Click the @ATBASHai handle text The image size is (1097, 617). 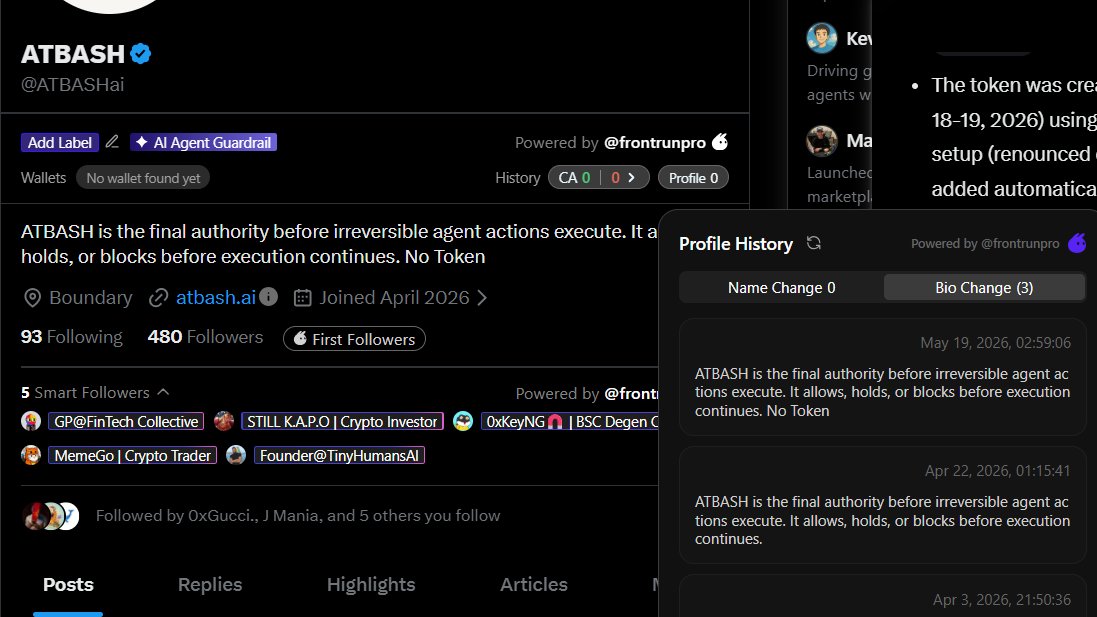pyautogui.click(x=73, y=85)
